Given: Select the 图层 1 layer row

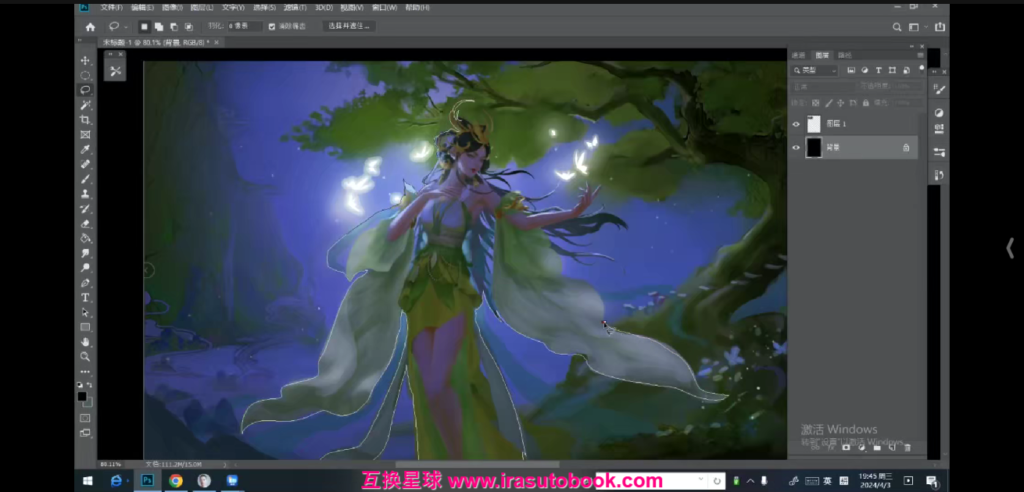Looking at the screenshot, I should (x=854, y=124).
